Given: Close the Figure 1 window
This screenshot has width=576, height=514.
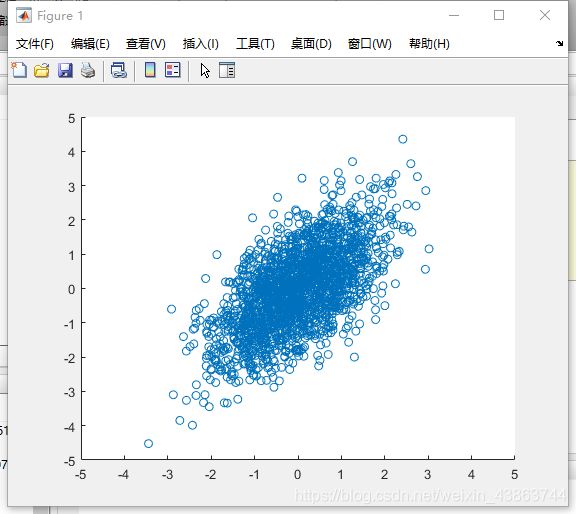Looking at the screenshot, I should point(545,15).
